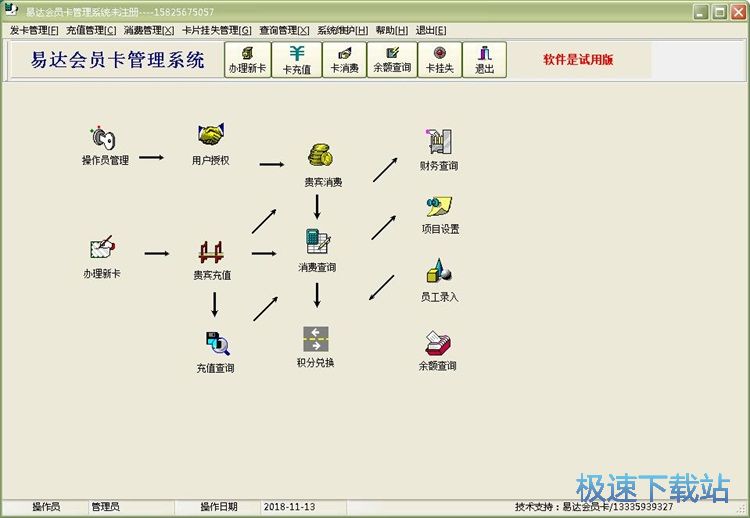
Task: Click the application icon in title bar
Action: coord(11,10)
